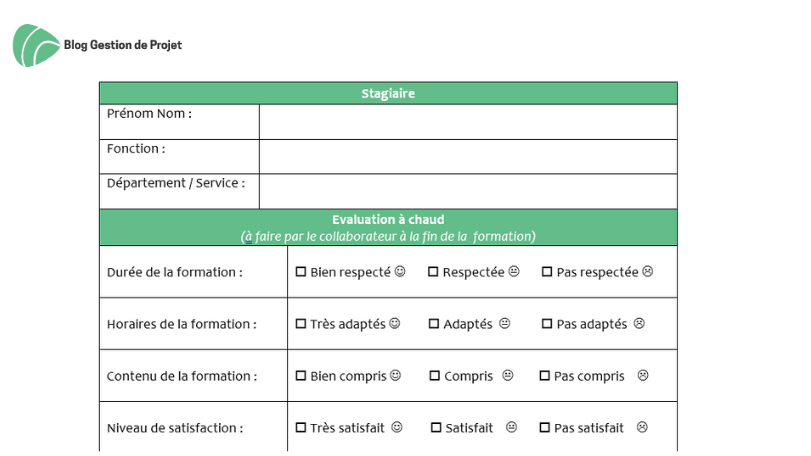Check the Bien compris box
811x456 pixels.
click(x=301, y=375)
